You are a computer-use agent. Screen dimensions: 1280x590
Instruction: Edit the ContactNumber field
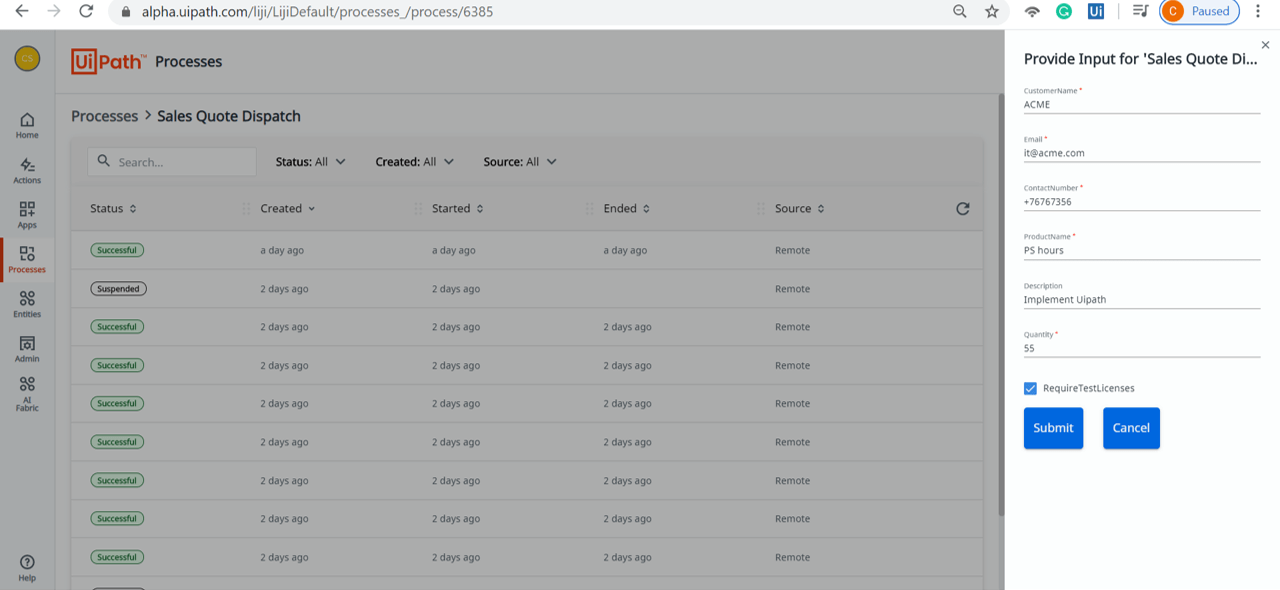1142,202
